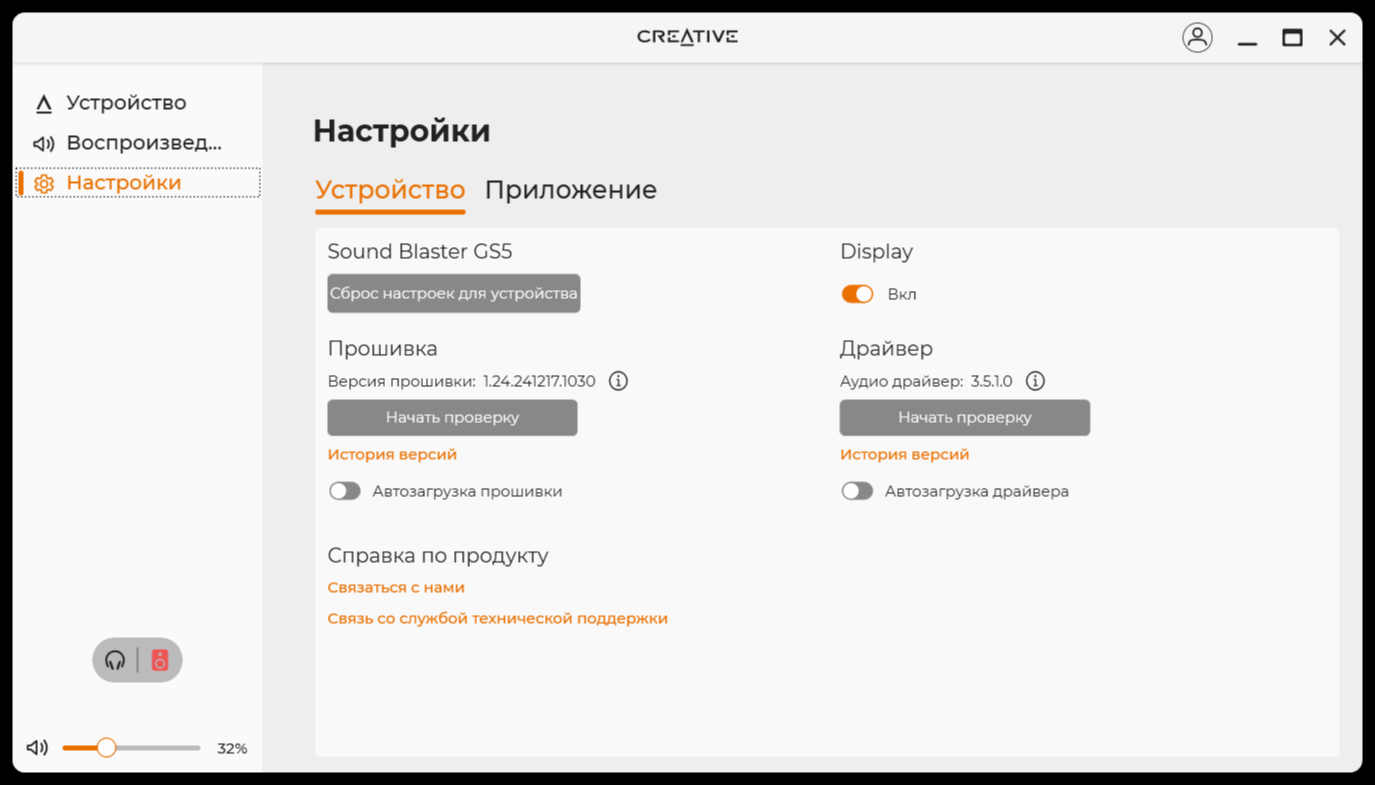
Task: Maximize the Creative app window
Action: (x=1292, y=38)
